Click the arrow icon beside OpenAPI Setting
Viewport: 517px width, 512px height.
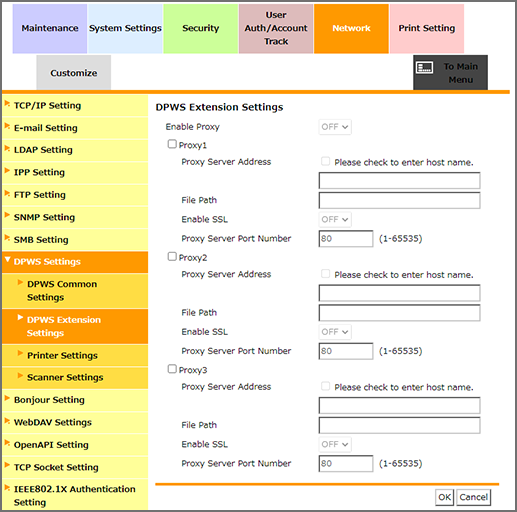tap(7, 443)
